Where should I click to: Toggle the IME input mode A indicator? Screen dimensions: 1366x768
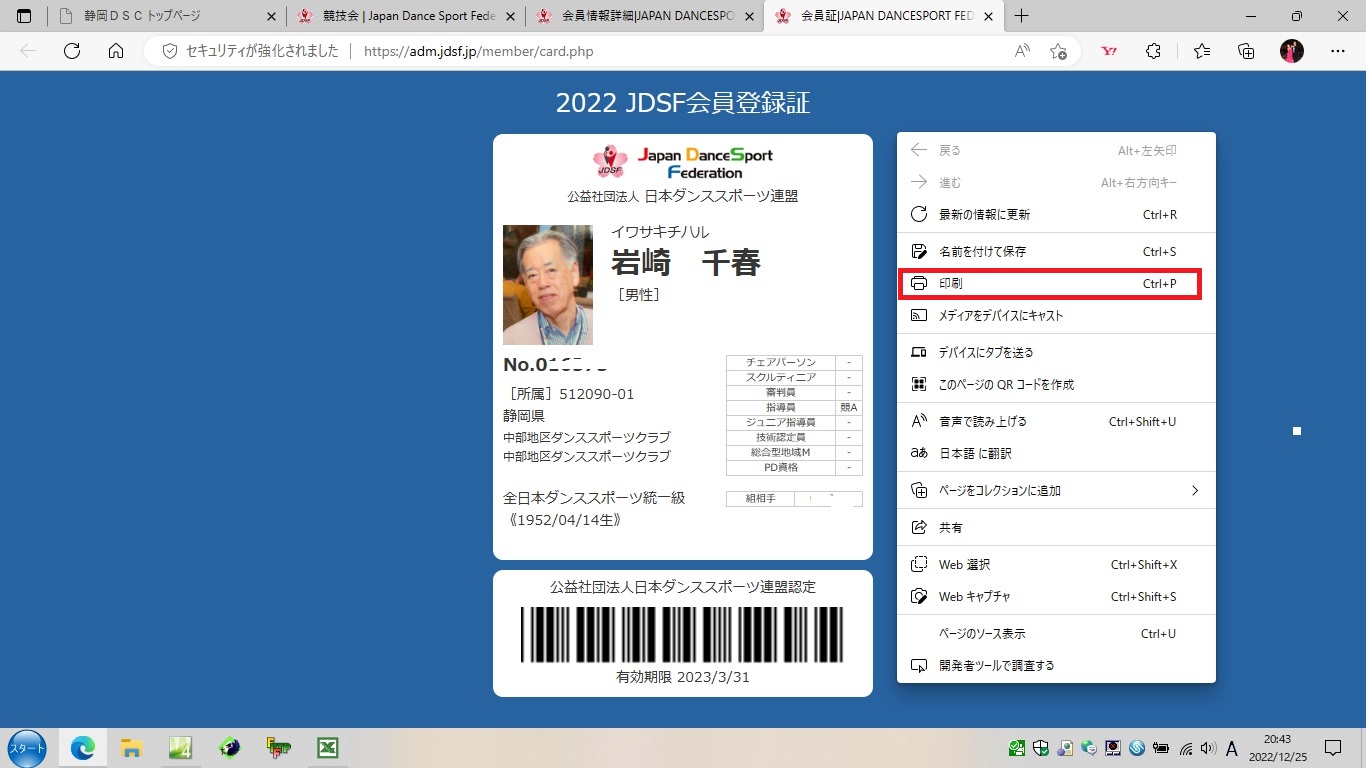(x=1232, y=748)
